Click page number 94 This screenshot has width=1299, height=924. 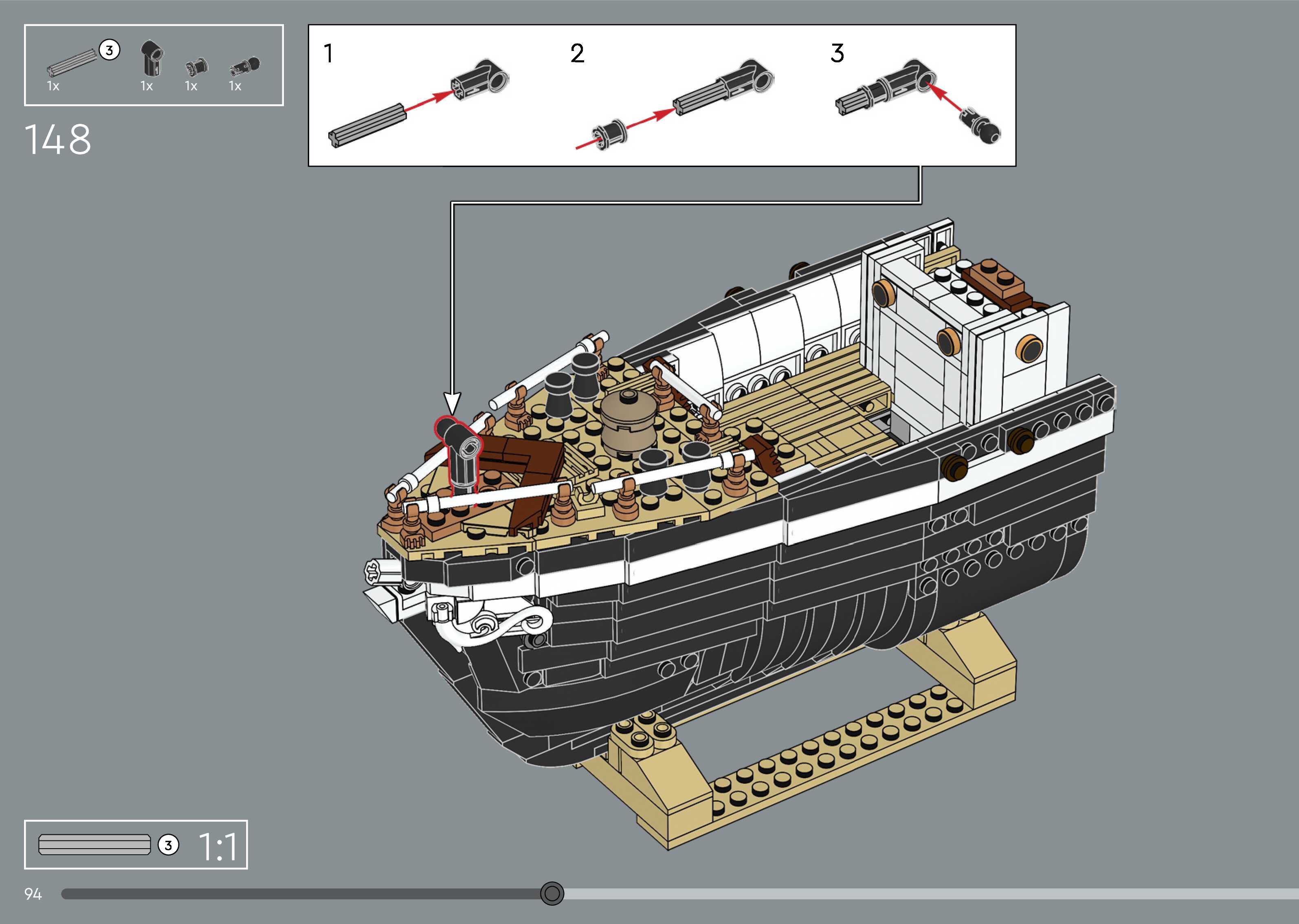(33, 894)
